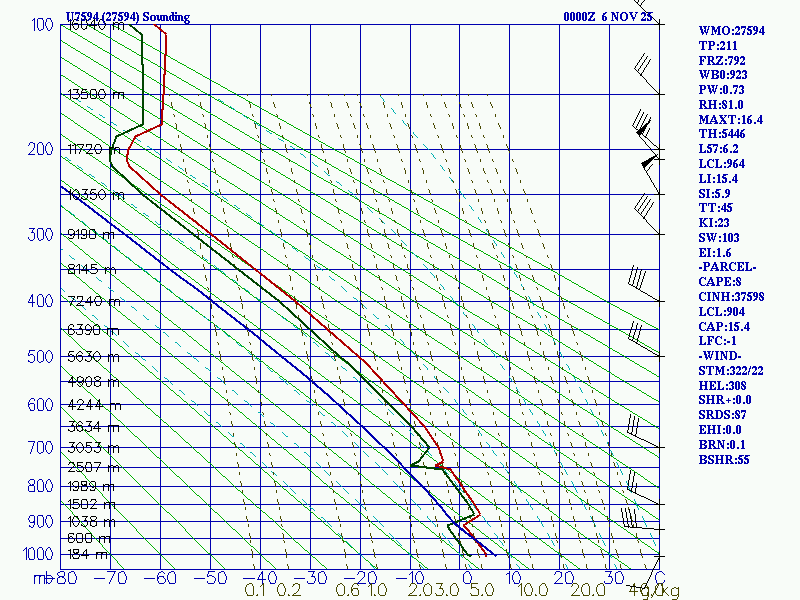800x600 pixels.
Task: Click the 0000Z 6 NOV 25 timestamp
Action: (608, 16)
